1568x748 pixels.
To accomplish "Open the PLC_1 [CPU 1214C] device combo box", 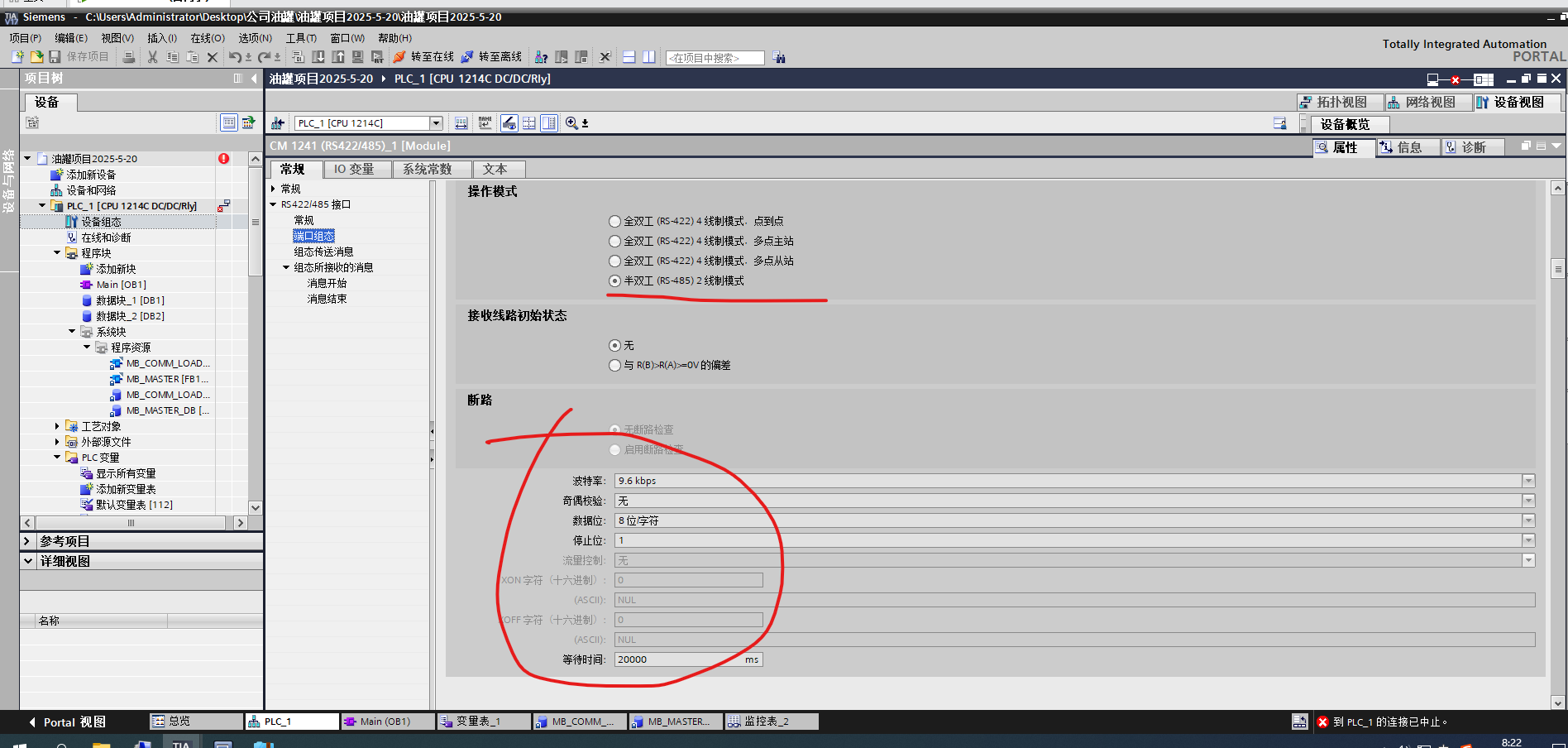I will click(x=437, y=122).
